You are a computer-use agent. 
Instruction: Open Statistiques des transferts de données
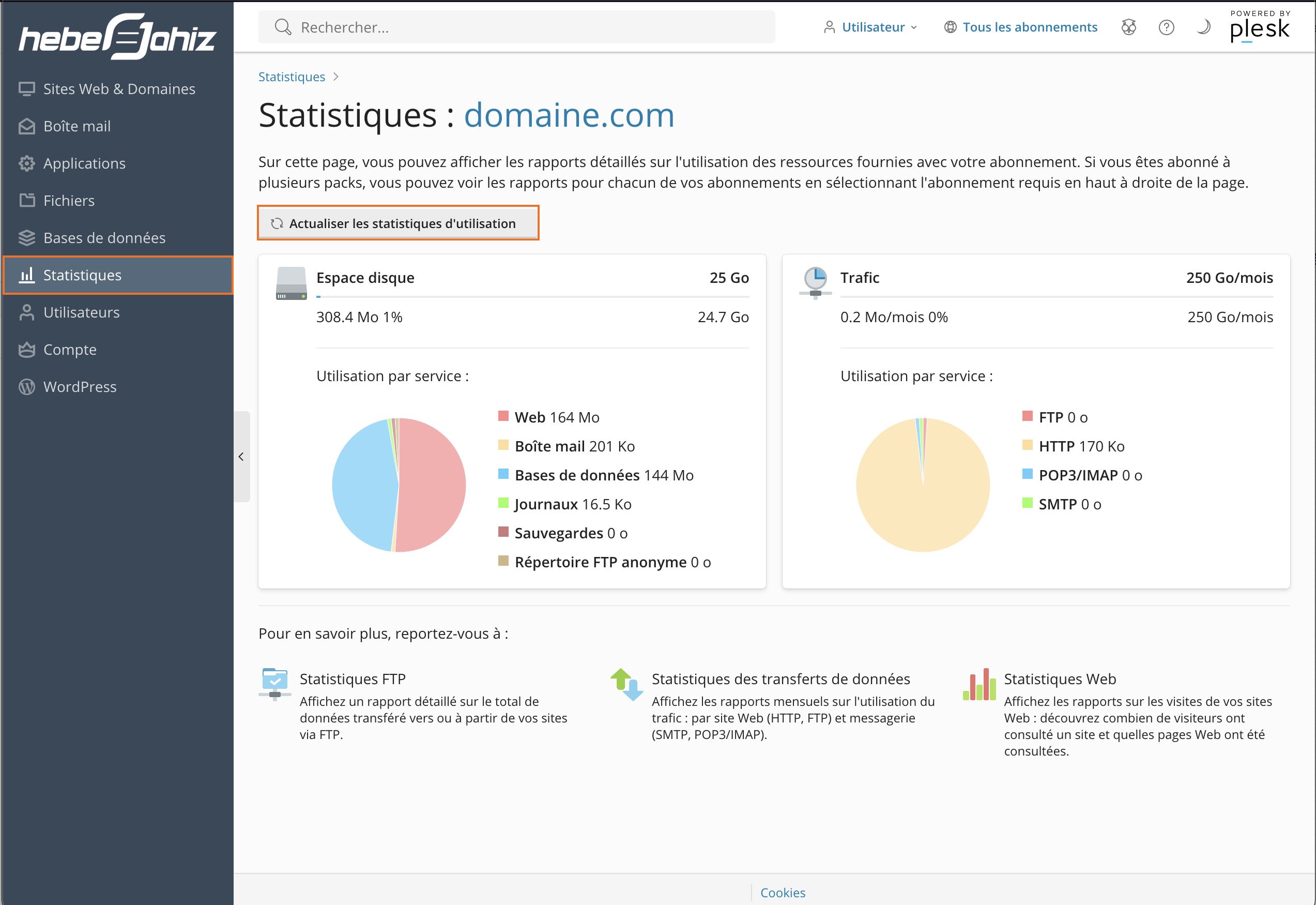tap(781, 678)
